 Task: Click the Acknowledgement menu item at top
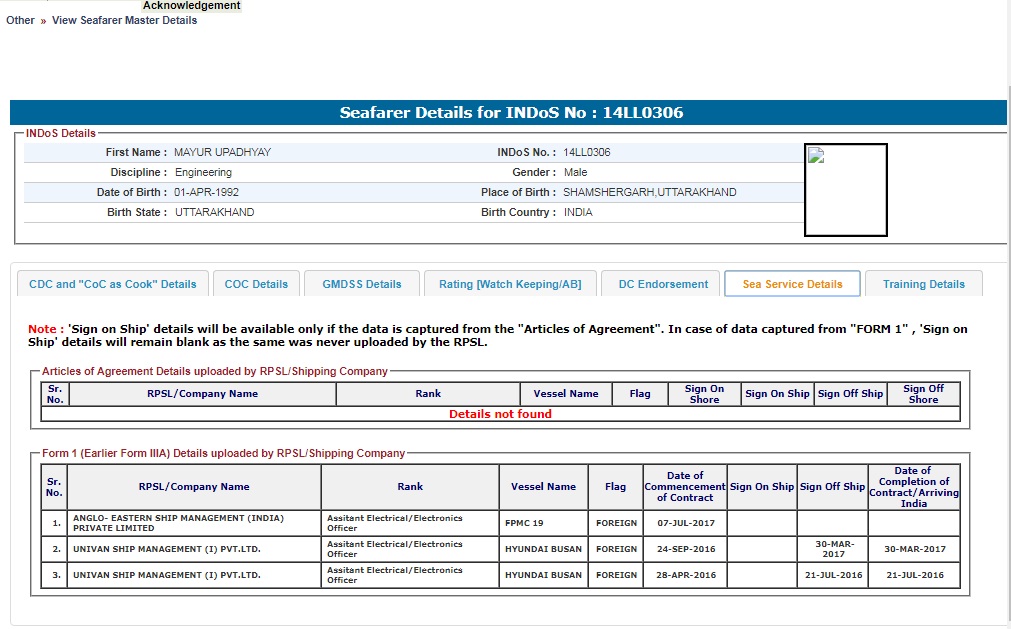click(191, 6)
